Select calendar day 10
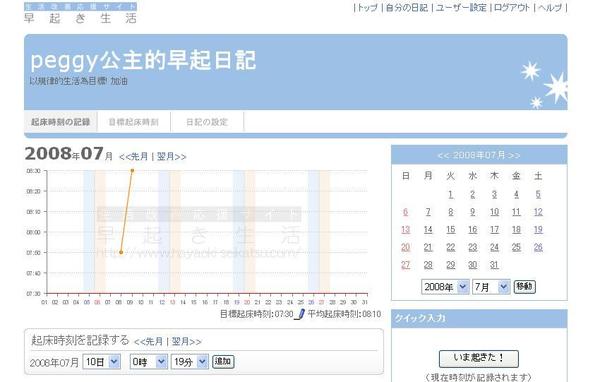Viewport: 600px width, 382px height. [494, 212]
